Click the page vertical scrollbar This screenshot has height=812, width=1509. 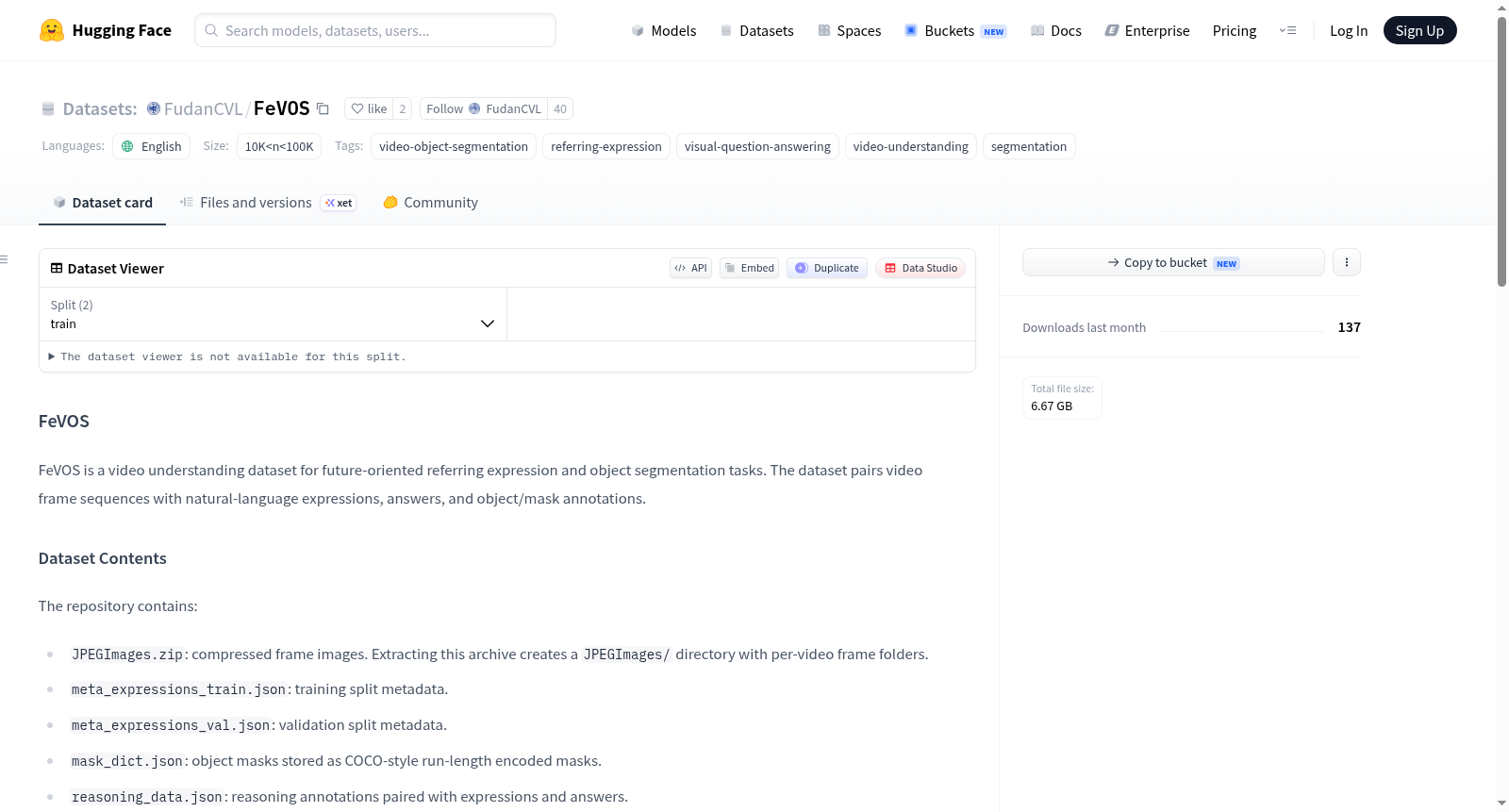(x=1502, y=151)
